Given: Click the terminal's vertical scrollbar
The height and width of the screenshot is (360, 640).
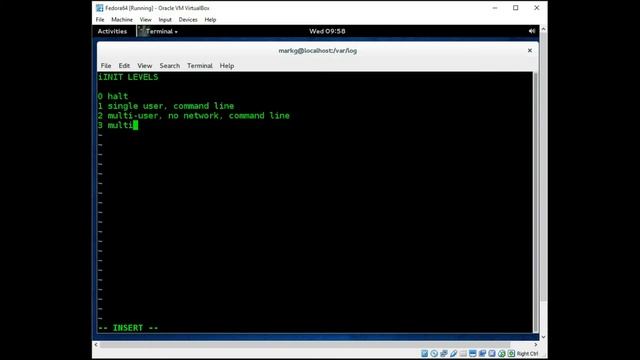Looking at the screenshot, I should click(x=536, y=202).
